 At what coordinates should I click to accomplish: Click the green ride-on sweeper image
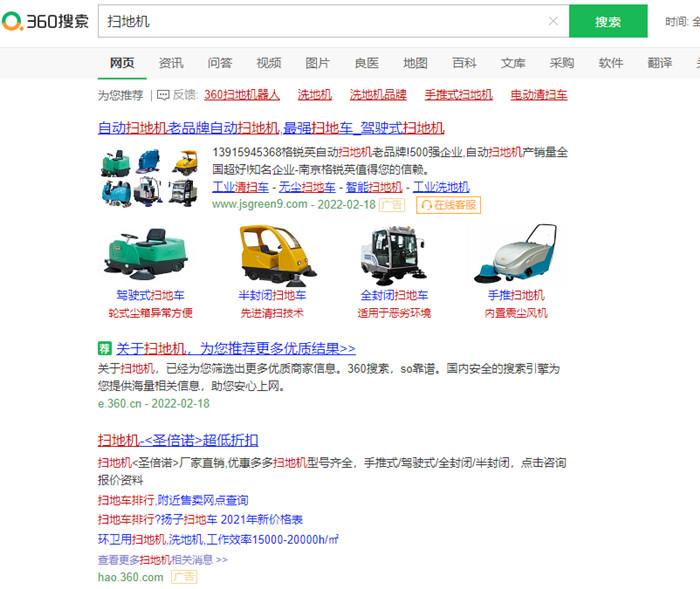click(x=146, y=254)
